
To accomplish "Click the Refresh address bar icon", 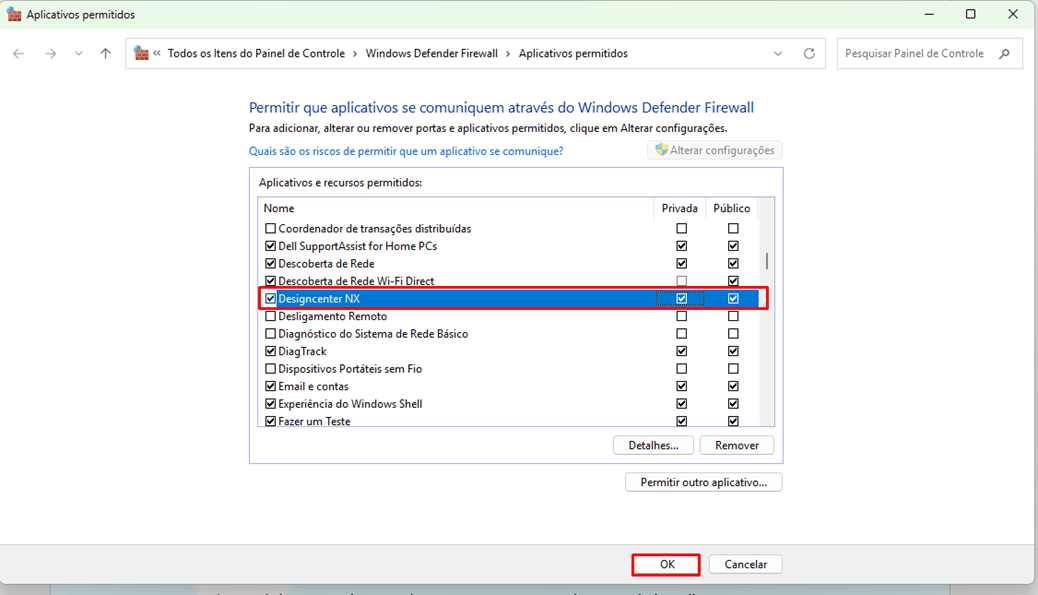I will [x=809, y=54].
